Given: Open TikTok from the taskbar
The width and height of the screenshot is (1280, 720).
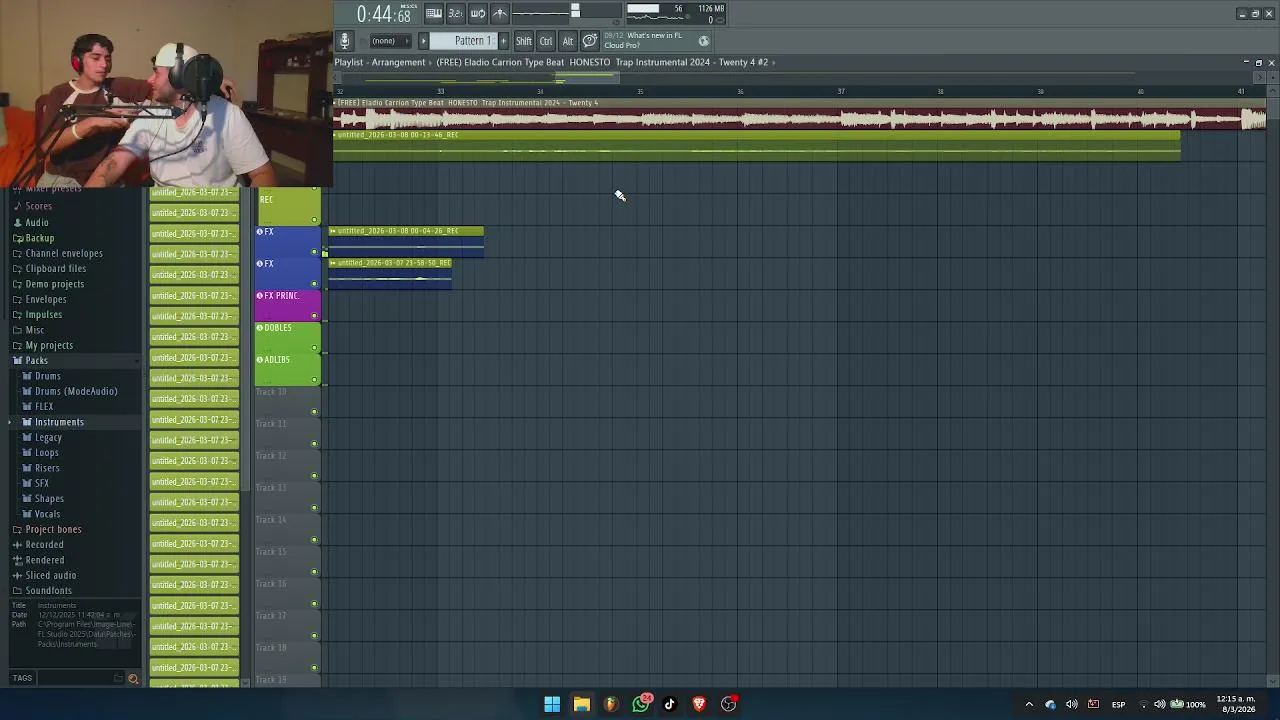Looking at the screenshot, I should coord(670,704).
